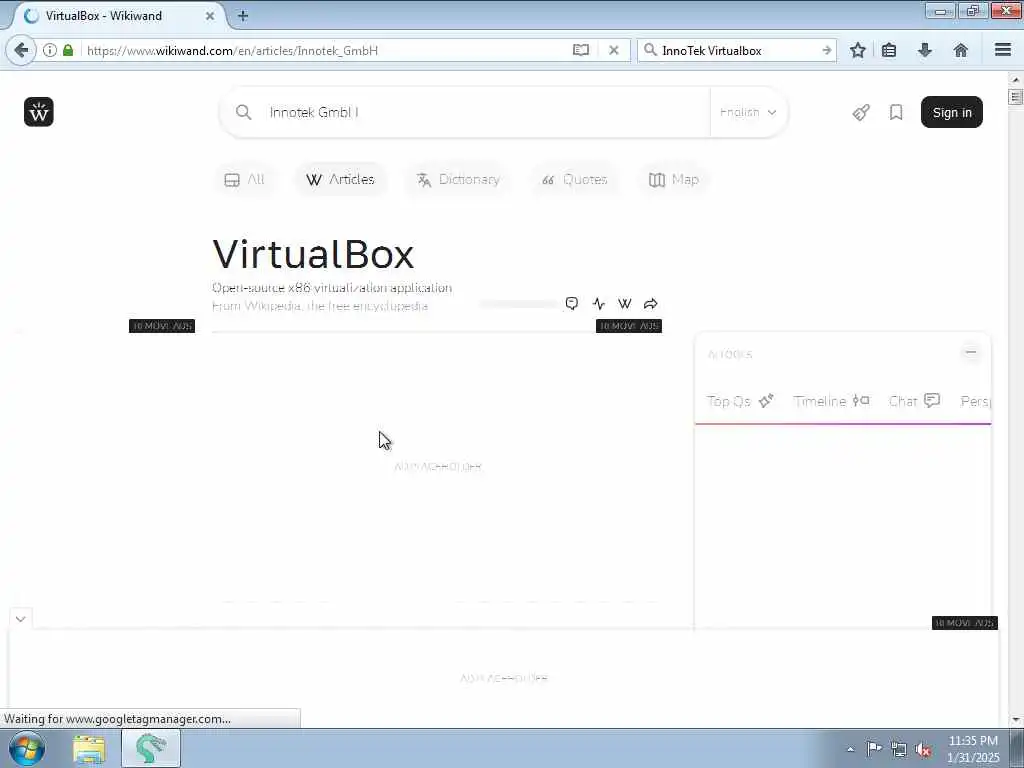
Task: Open a new tab with plus button
Action: [x=243, y=16]
